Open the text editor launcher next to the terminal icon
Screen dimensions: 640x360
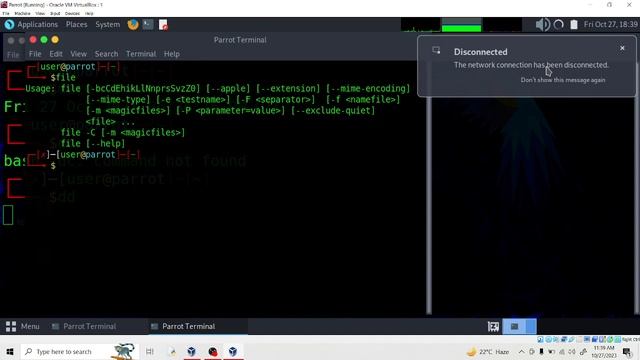(163, 24)
